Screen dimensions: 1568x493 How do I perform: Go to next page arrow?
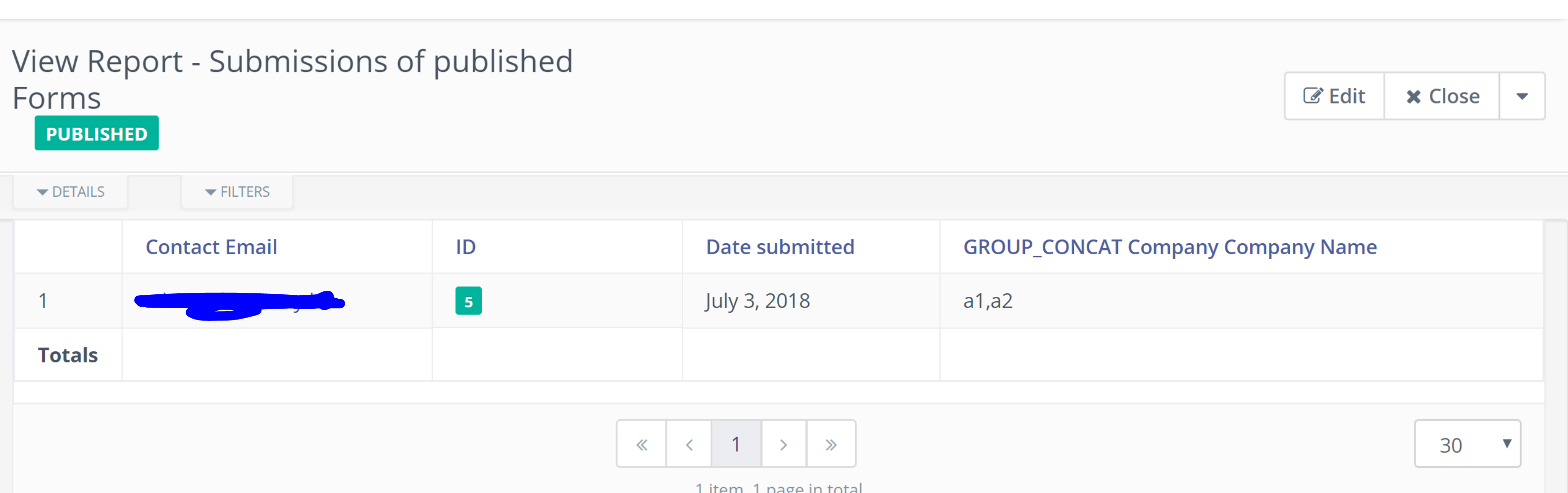[x=783, y=444]
